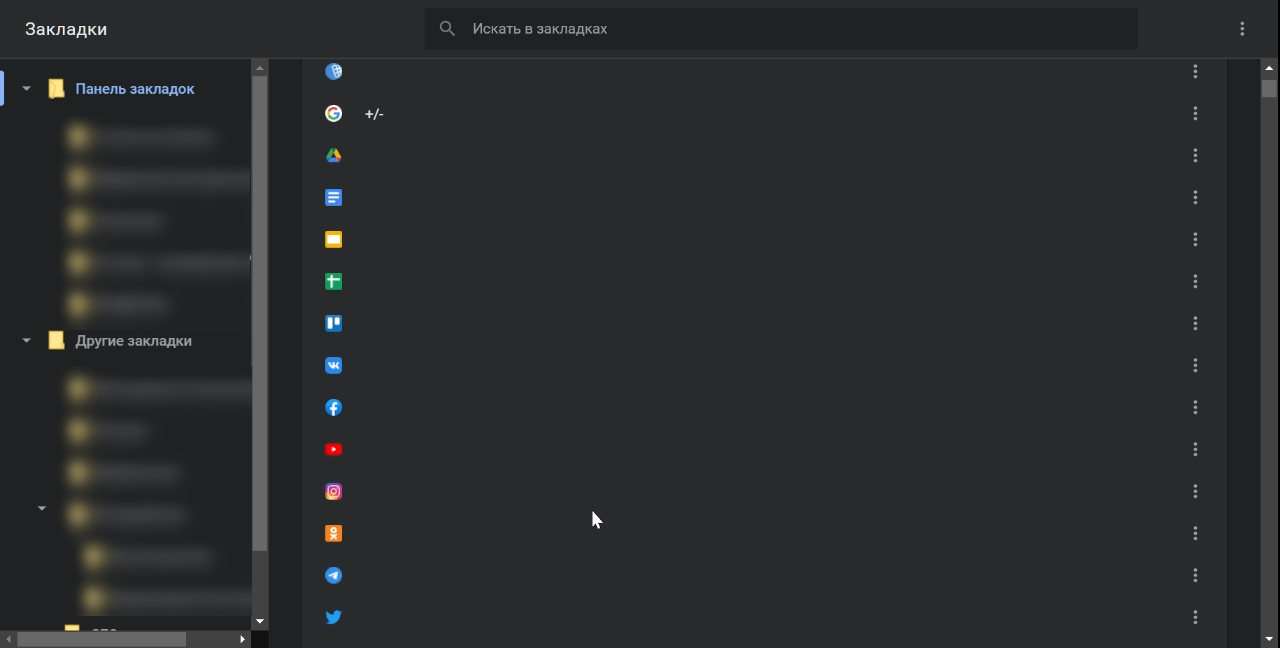Open more actions for the Google Slides bookmark
1280x648 pixels.
tap(1195, 240)
